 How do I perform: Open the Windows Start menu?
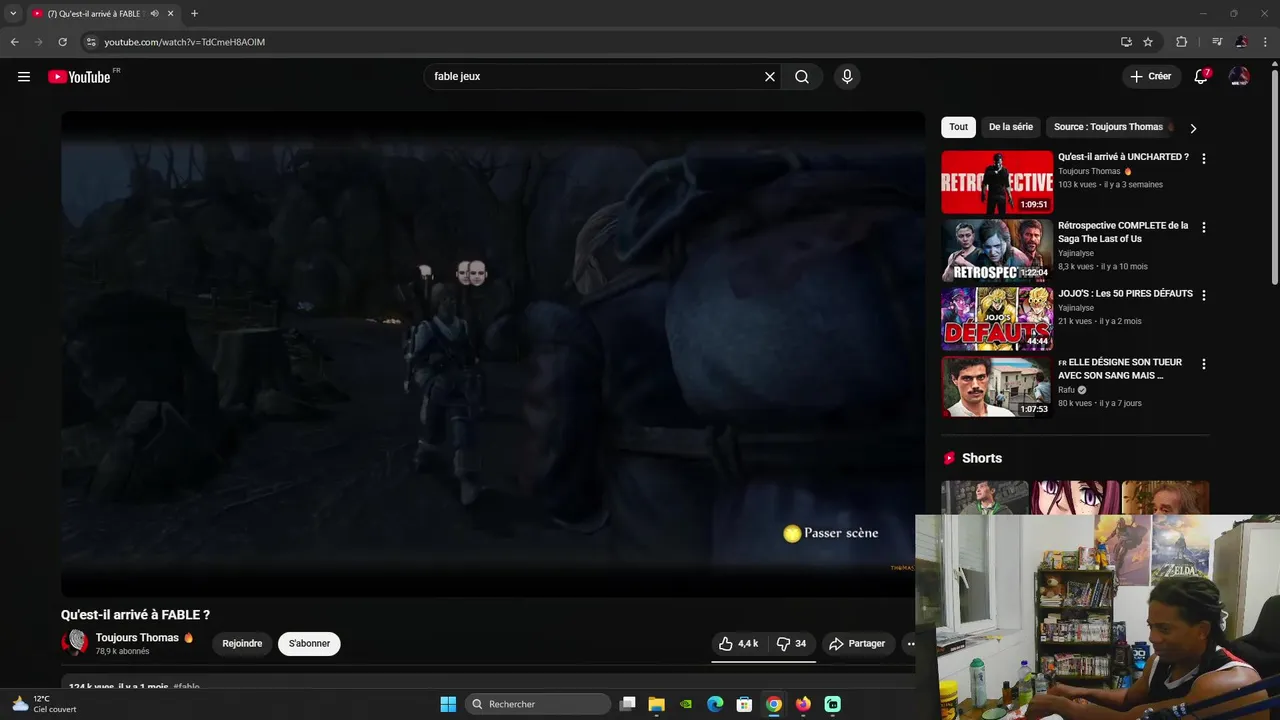coord(448,704)
